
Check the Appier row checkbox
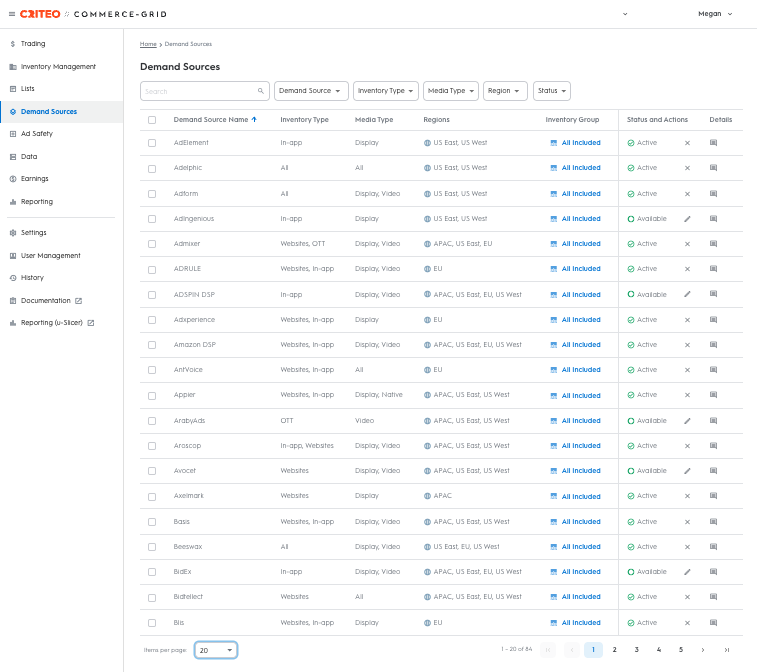(x=152, y=395)
